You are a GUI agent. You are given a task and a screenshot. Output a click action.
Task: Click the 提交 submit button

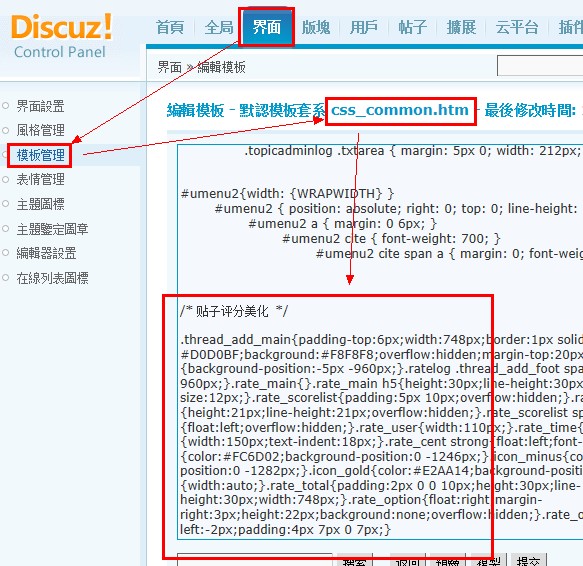coord(529,560)
